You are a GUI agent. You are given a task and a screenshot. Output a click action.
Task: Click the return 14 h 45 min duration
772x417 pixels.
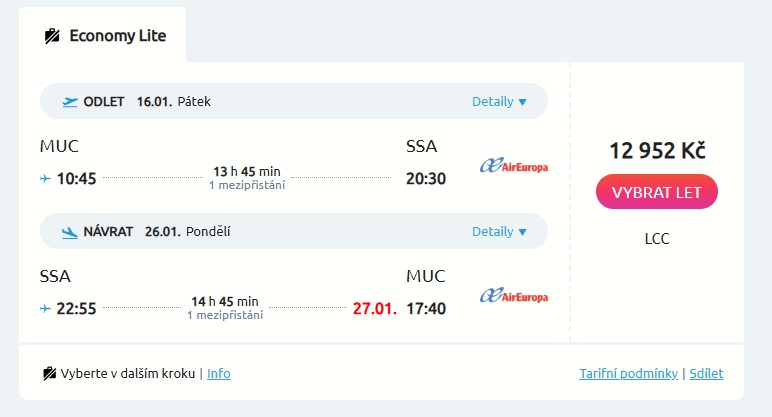point(224,301)
